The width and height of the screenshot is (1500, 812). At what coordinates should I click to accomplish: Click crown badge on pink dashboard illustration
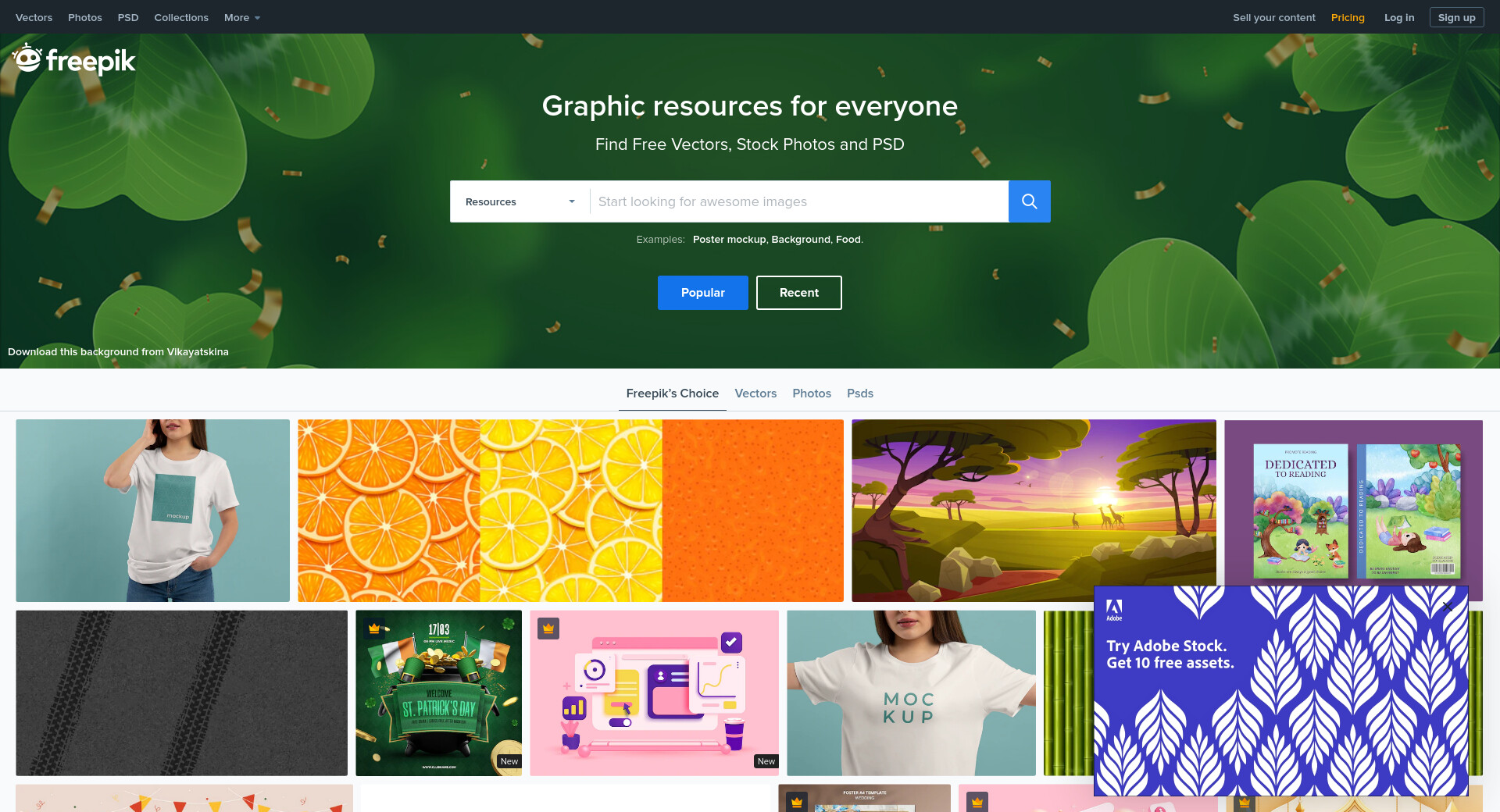[548, 629]
